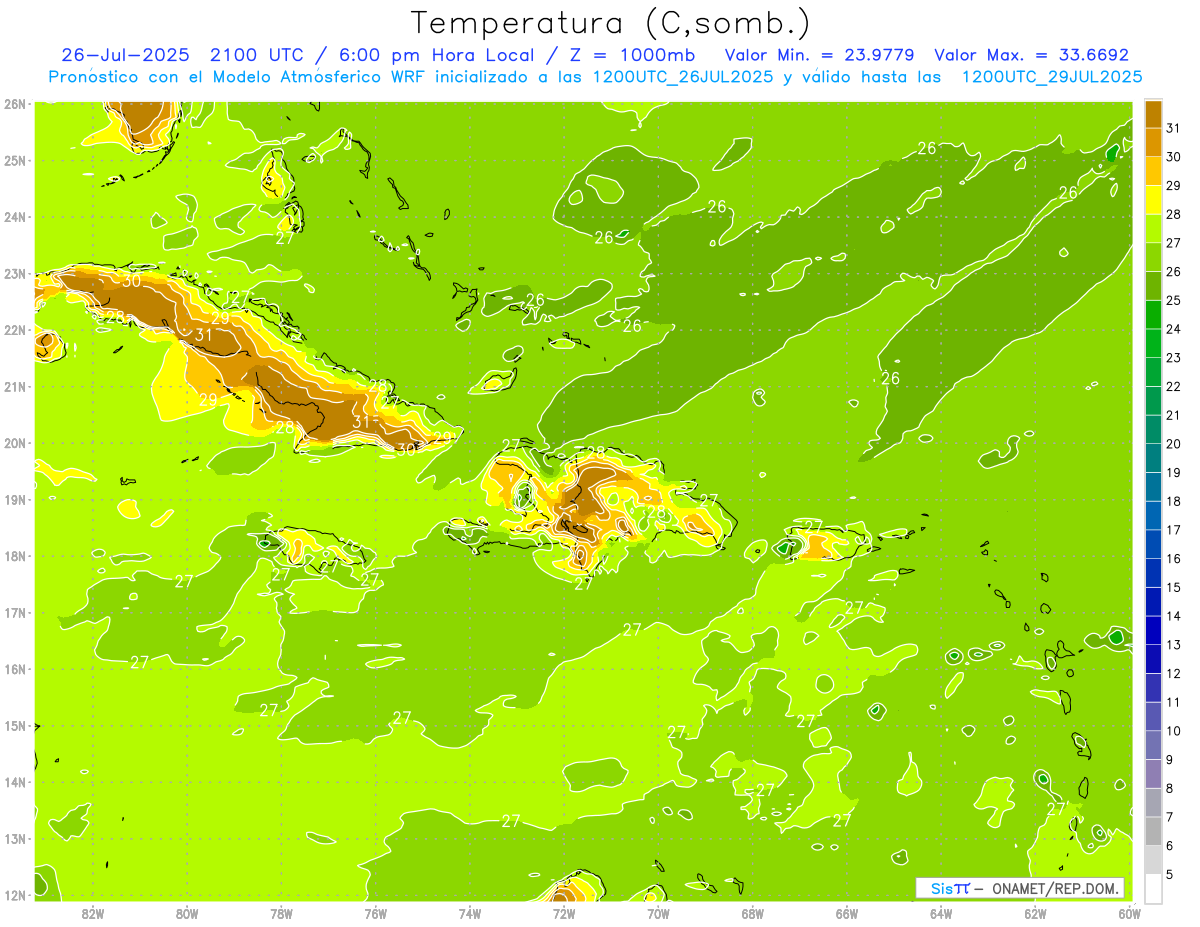Image resolution: width=1200 pixels, height=927 pixels.
Task: Click the 20N latitude axis label
Action: click(x=15, y=443)
